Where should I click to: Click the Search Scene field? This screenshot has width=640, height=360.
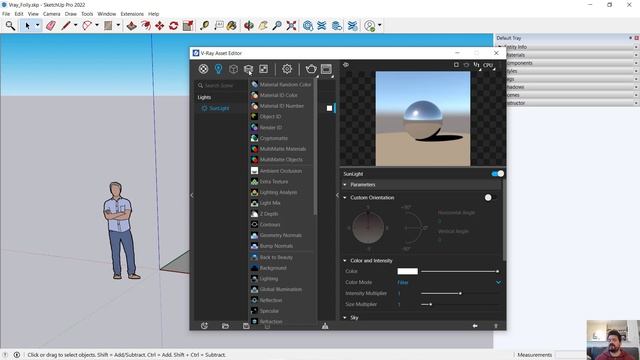[x=220, y=85]
